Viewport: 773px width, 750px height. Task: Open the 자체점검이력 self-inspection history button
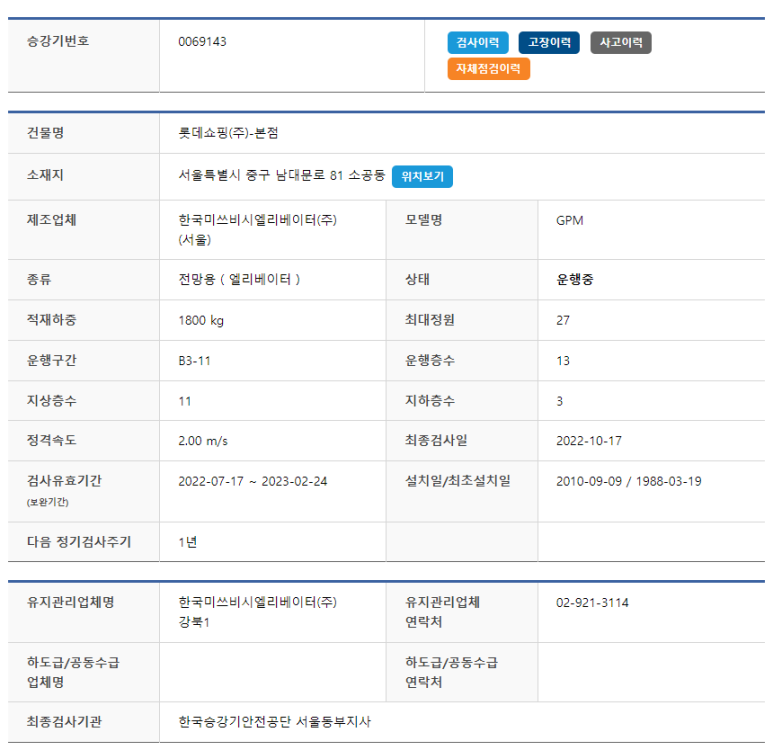(x=489, y=69)
